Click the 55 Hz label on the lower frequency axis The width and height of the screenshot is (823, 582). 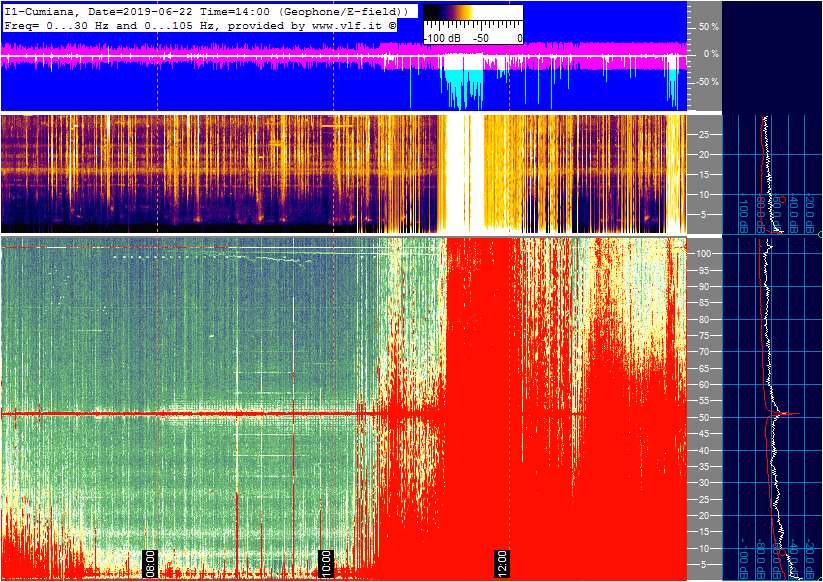click(704, 401)
